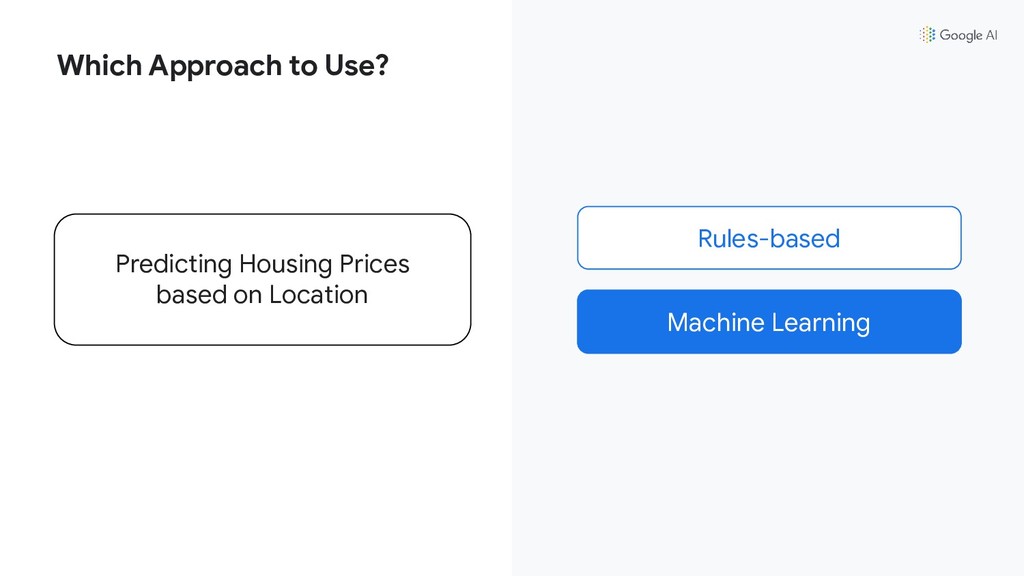Viewport: 1024px width, 576px height.
Task: Click the 'AI' letters beside Google
Action: coord(991,35)
